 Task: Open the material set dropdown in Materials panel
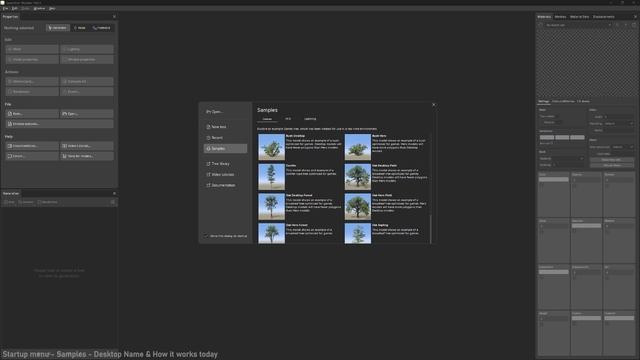point(578,25)
